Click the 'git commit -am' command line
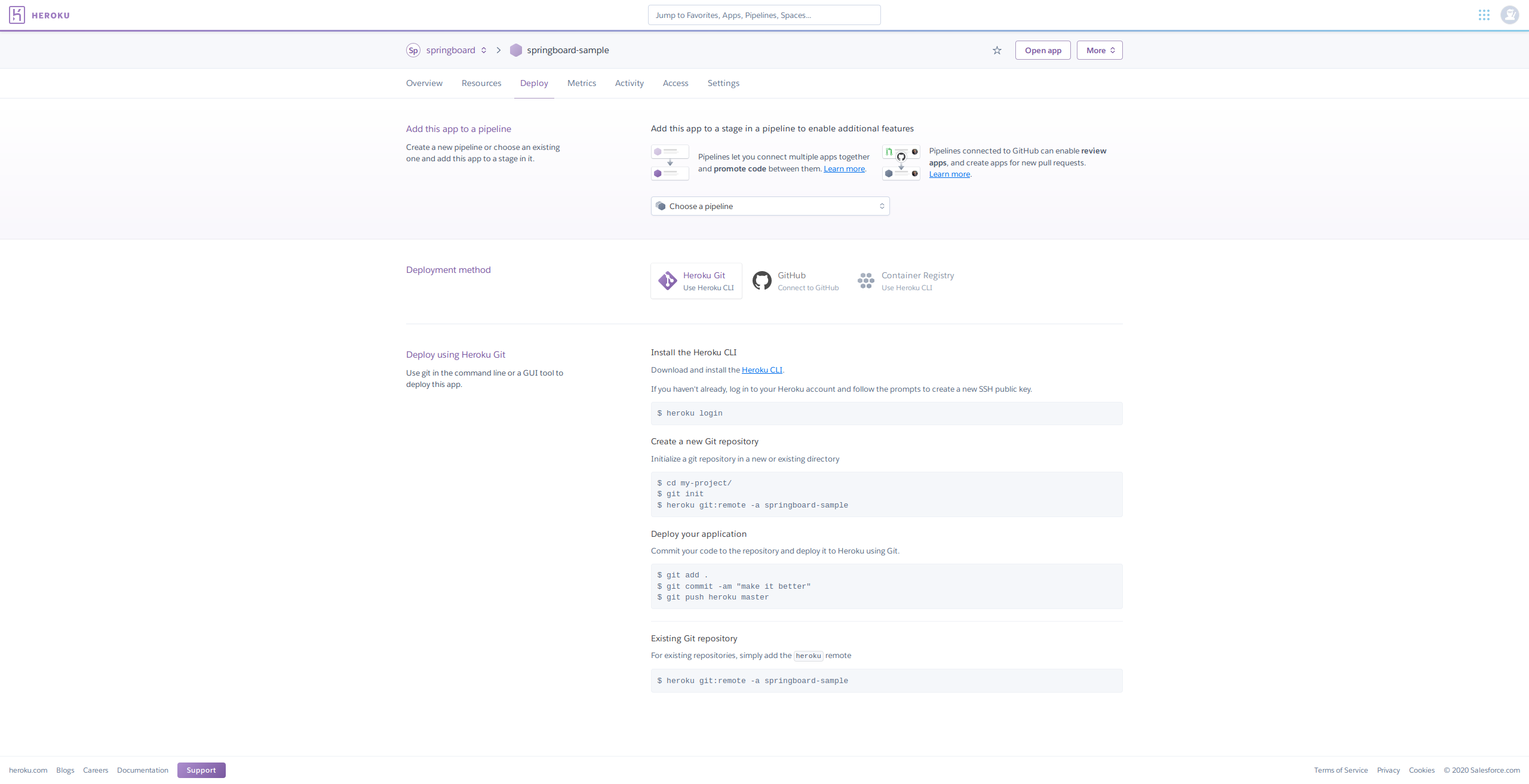The height and width of the screenshot is (784, 1529). pyautogui.click(x=734, y=586)
